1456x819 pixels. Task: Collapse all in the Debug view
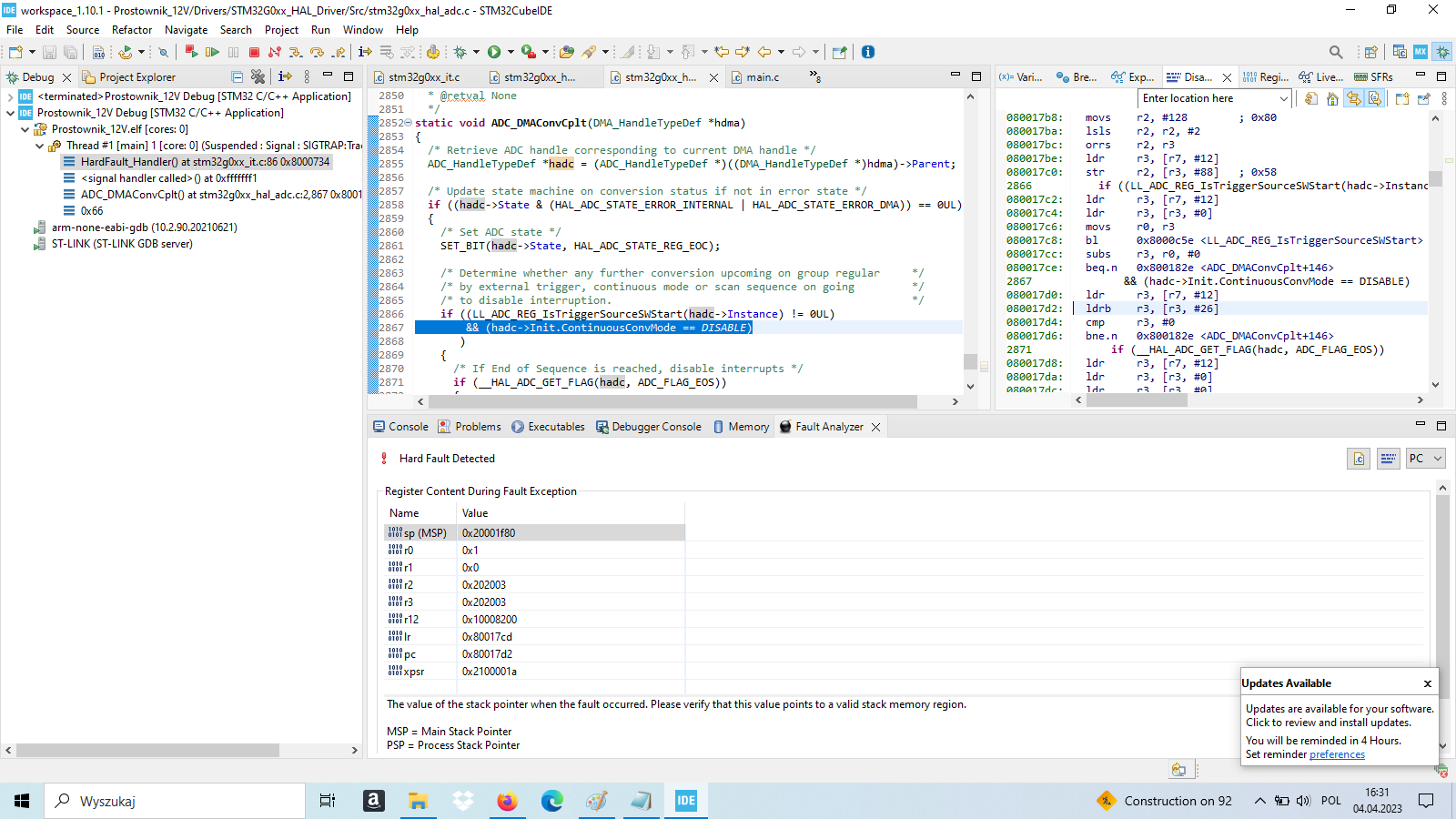(x=238, y=76)
